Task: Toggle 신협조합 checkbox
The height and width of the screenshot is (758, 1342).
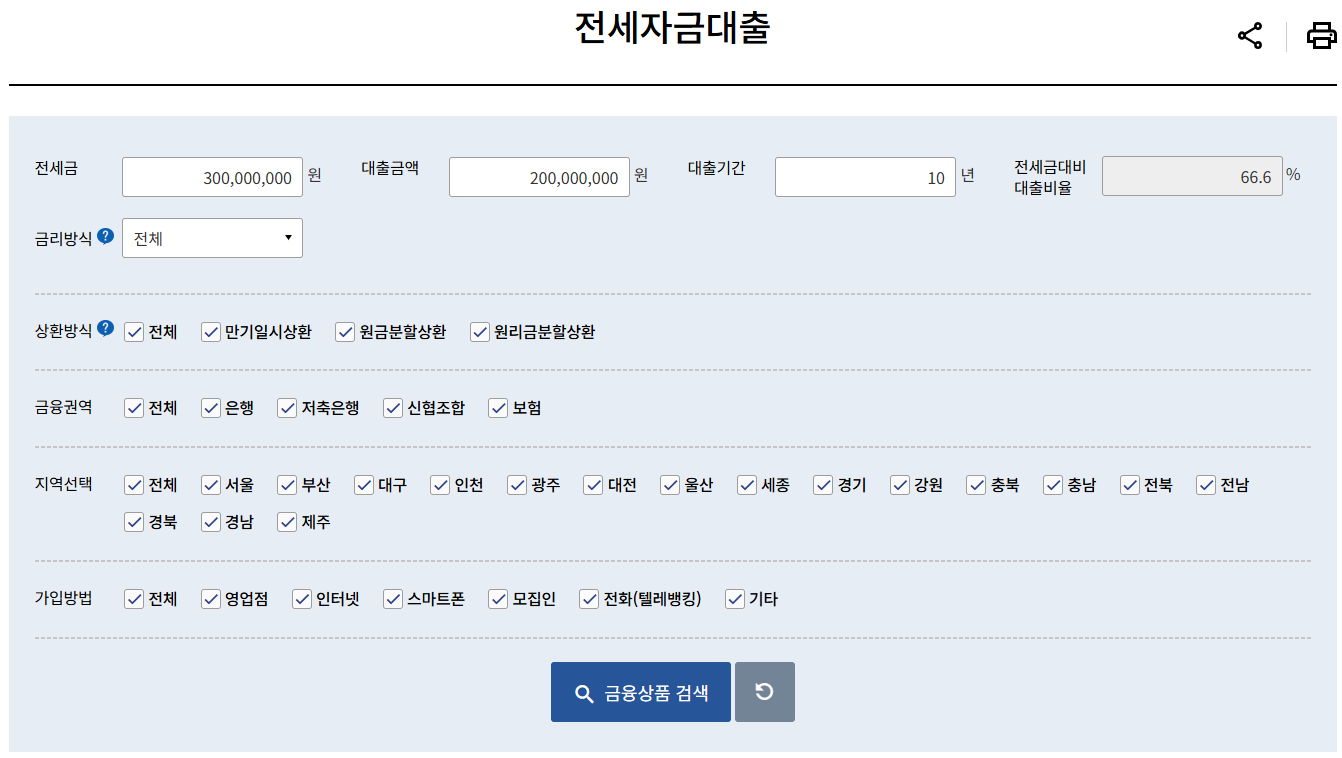Action: coord(393,408)
